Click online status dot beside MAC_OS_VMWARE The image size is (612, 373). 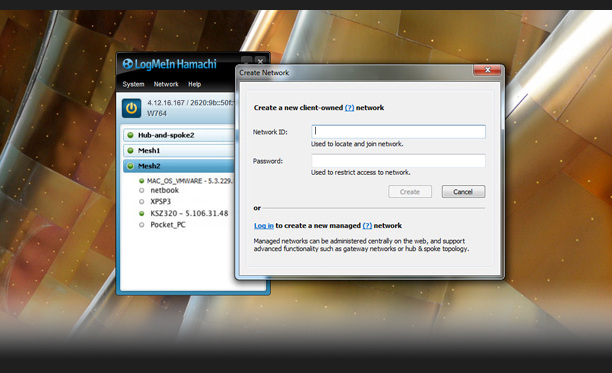pos(142,181)
